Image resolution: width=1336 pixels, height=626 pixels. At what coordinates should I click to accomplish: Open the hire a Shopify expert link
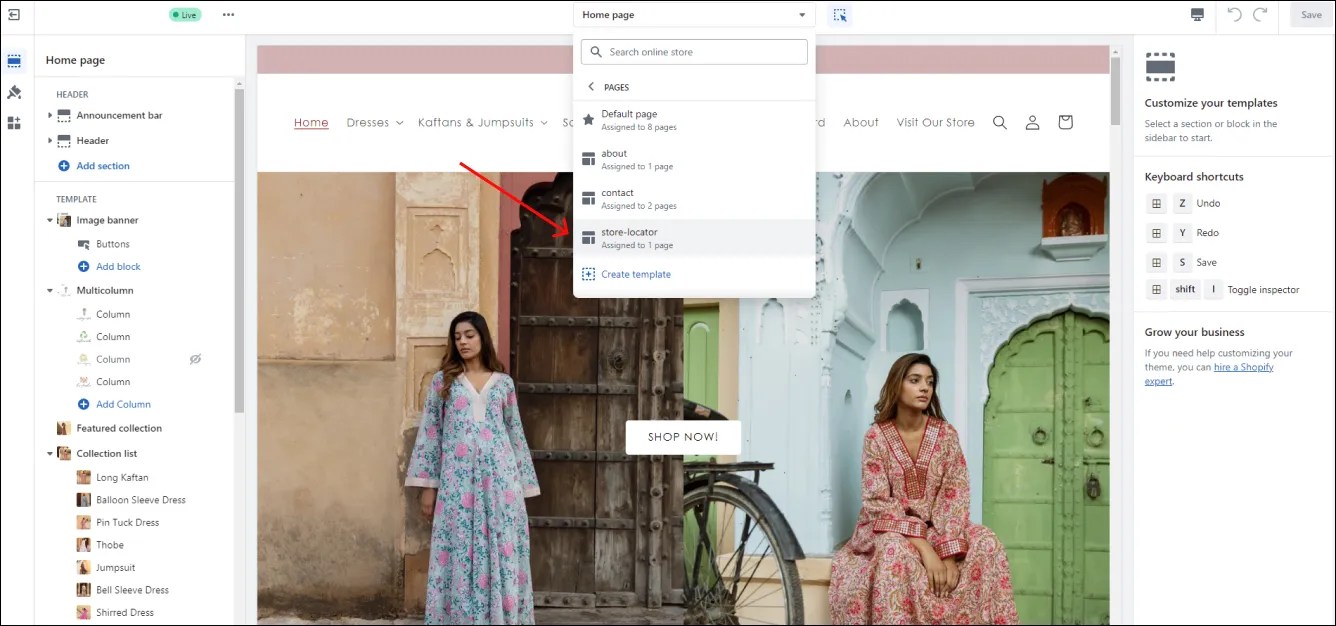click(1243, 367)
